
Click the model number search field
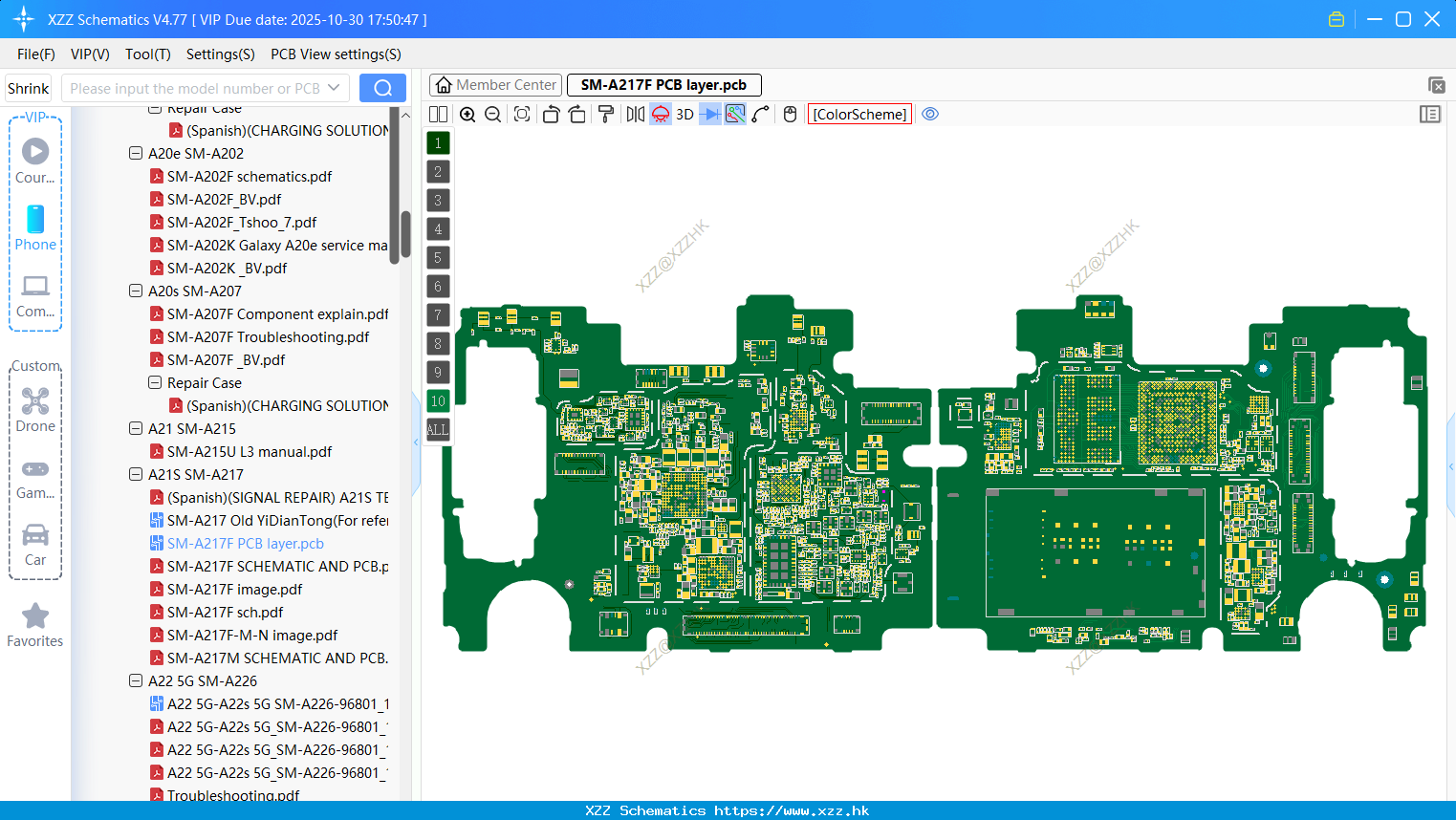(x=194, y=88)
